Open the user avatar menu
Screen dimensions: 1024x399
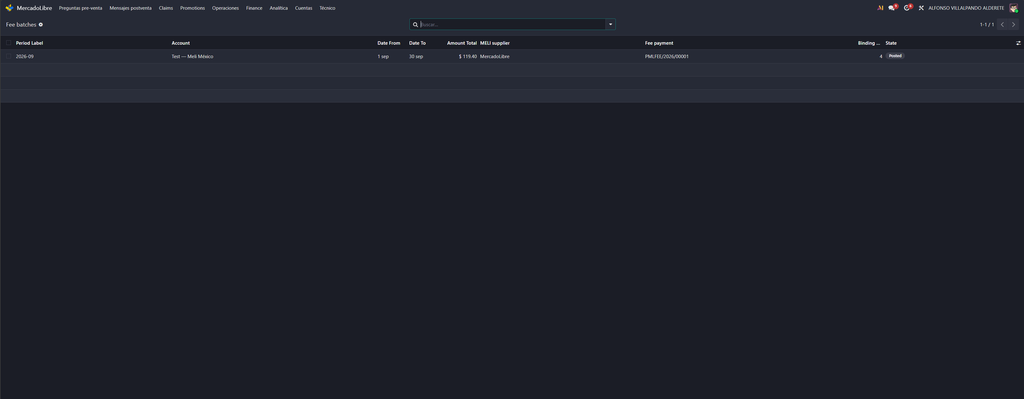pyautogui.click(x=1014, y=8)
